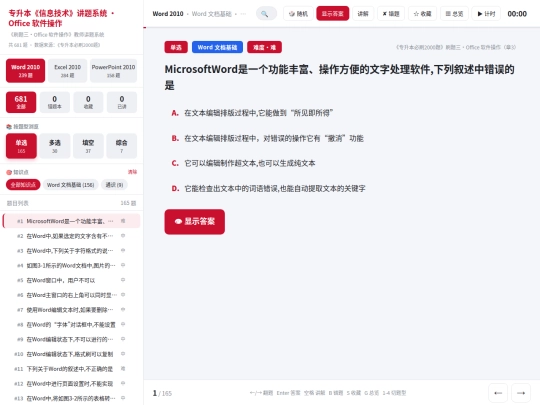Select the 681 全部 filter card
The image size is (540, 405).
point(21,102)
